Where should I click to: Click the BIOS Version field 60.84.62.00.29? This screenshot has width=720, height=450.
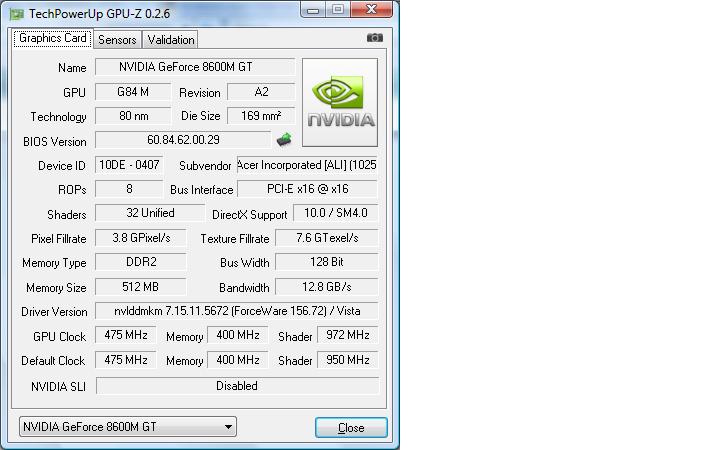click(x=183, y=140)
